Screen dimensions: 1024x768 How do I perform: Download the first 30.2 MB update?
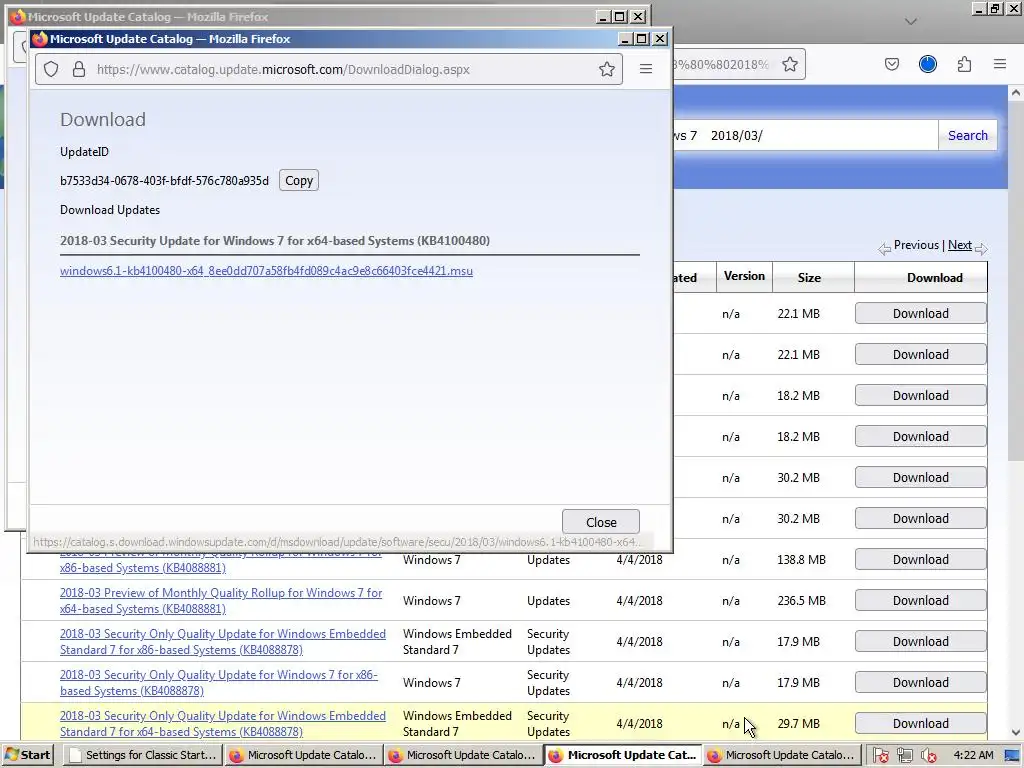(920, 477)
